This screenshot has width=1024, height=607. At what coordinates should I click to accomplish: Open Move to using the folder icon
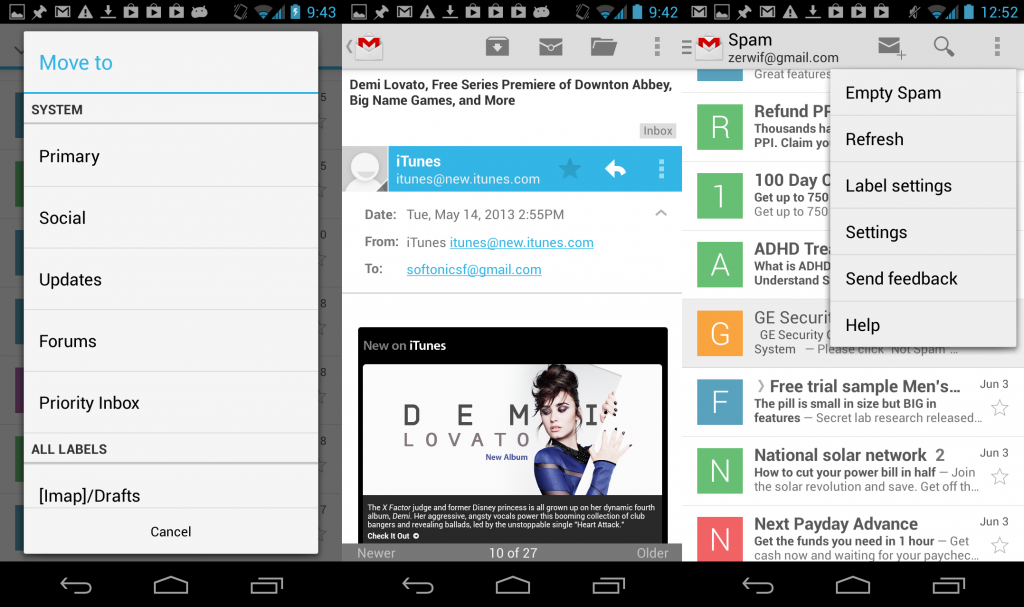point(603,46)
